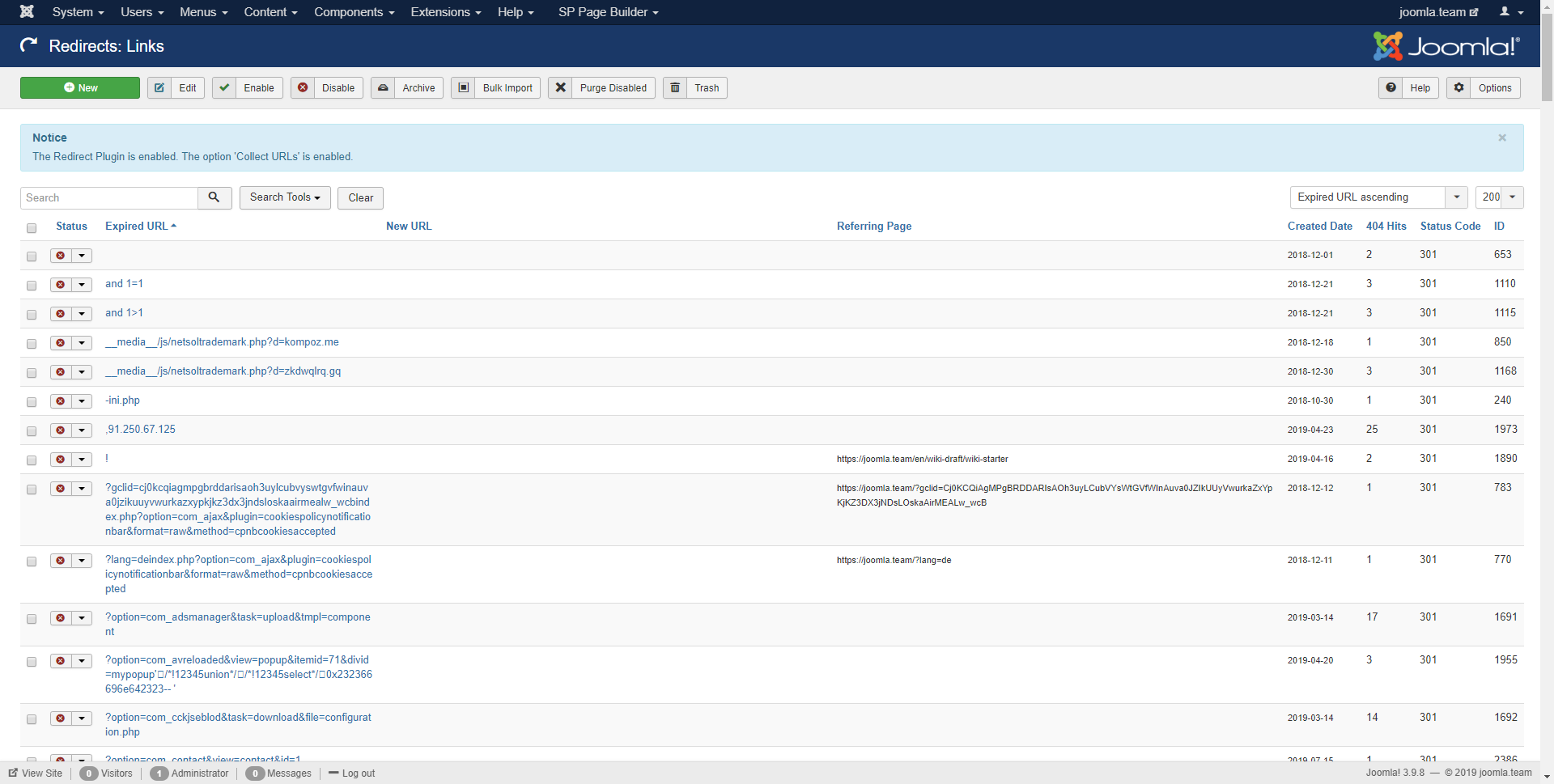The image size is (1554, 784).
Task: Expand the Search Tools dropdown
Action: click(x=285, y=197)
